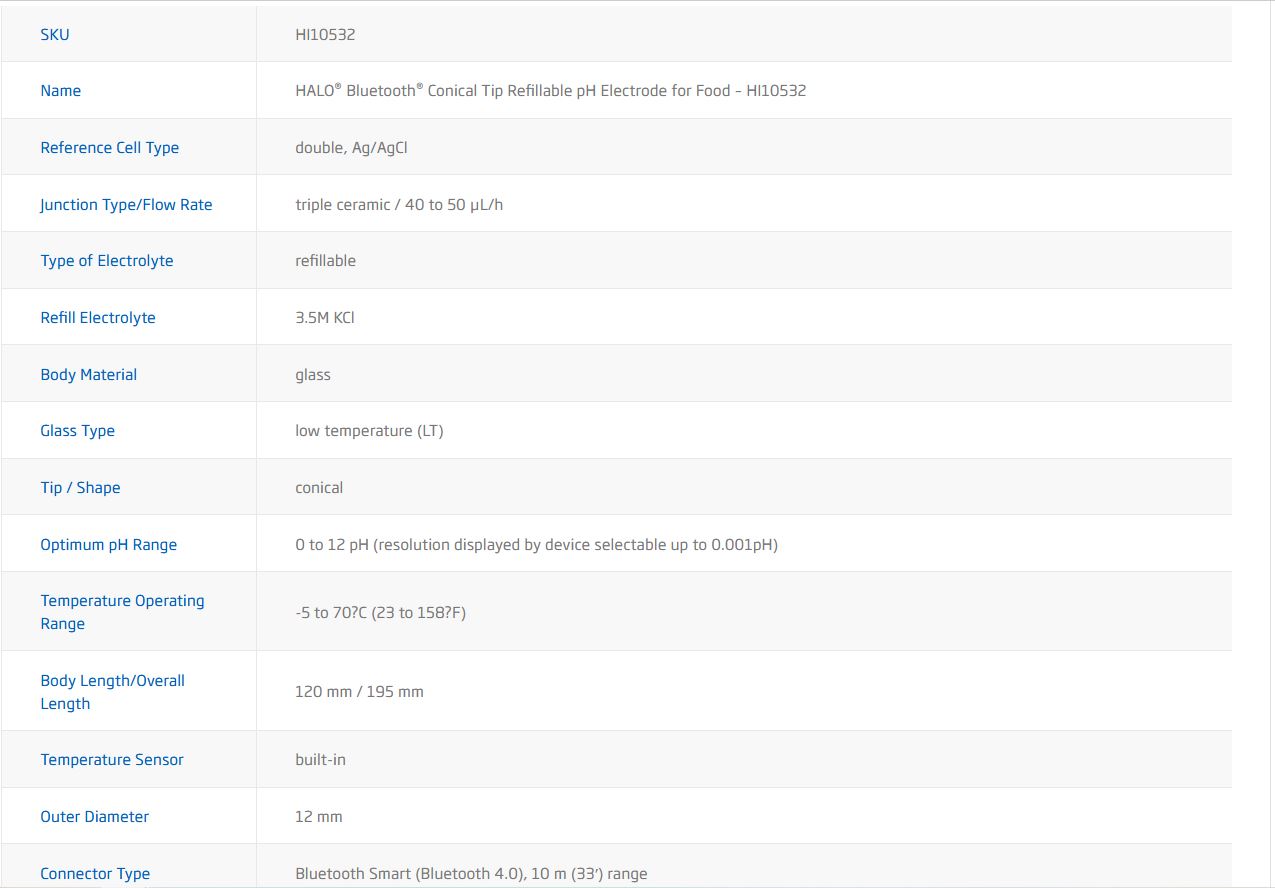Image resolution: width=1275 pixels, height=888 pixels.
Task: Click the Refill Electrolyte label
Action: (x=98, y=318)
